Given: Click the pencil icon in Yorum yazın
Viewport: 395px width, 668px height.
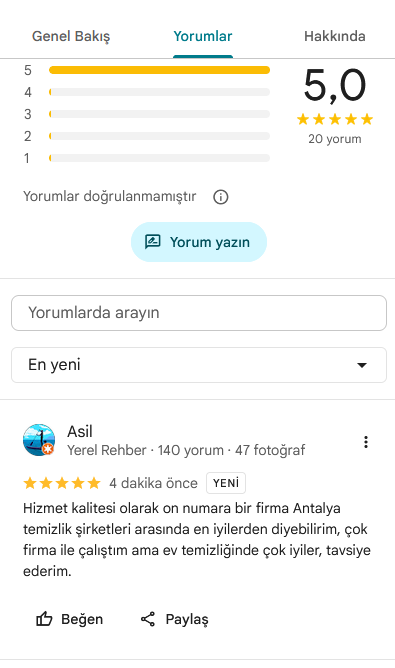Looking at the screenshot, I should tap(153, 242).
